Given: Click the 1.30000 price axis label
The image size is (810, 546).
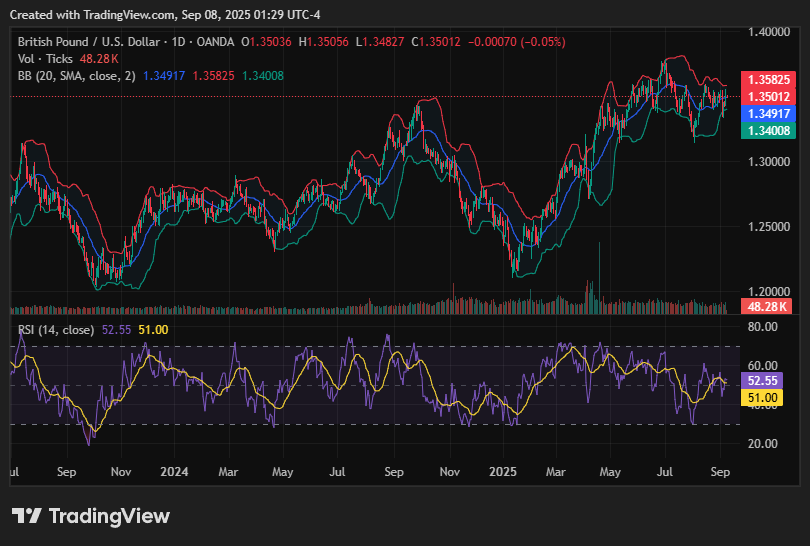Looking at the screenshot, I should pos(769,162).
